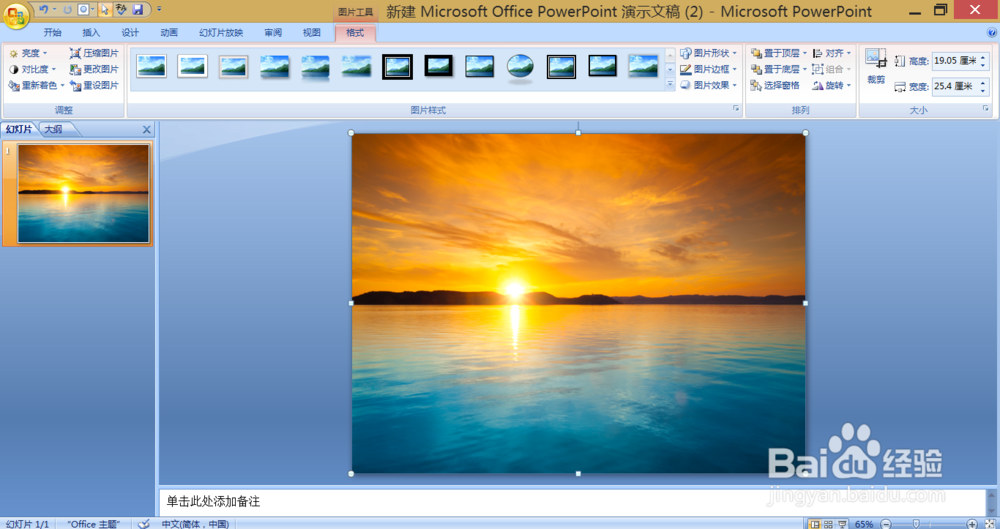Screen dimensions: 1000x529
Task: Switch to the 幻灯片 slides pane tab
Action: click(x=18, y=129)
